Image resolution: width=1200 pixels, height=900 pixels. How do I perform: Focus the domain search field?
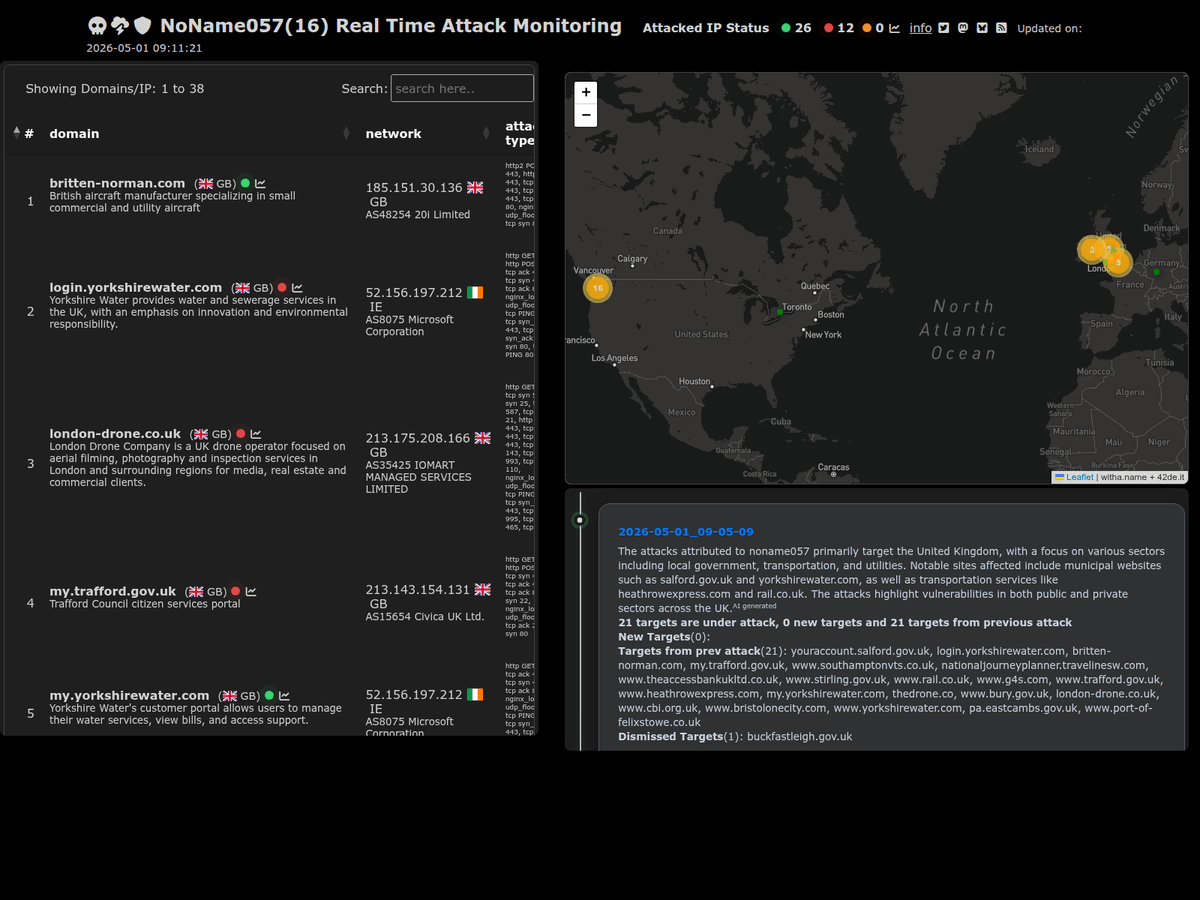coord(462,88)
